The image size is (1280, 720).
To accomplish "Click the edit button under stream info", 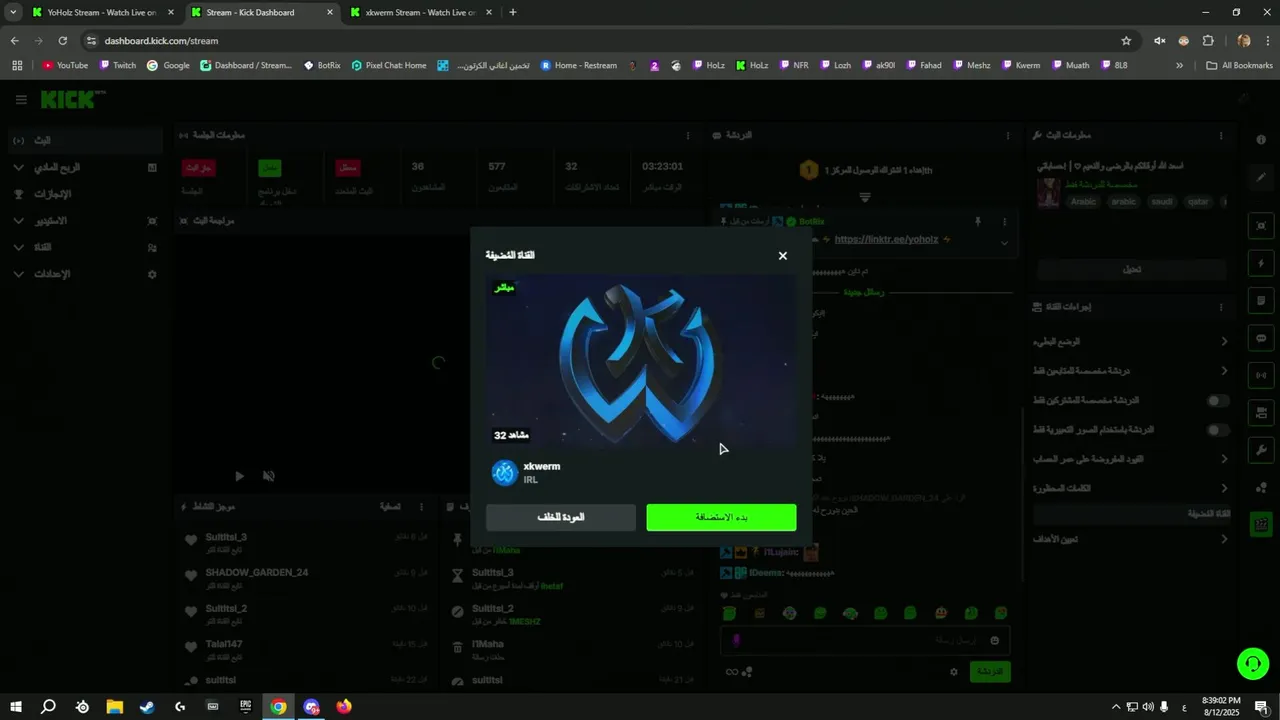I will [x=1132, y=270].
